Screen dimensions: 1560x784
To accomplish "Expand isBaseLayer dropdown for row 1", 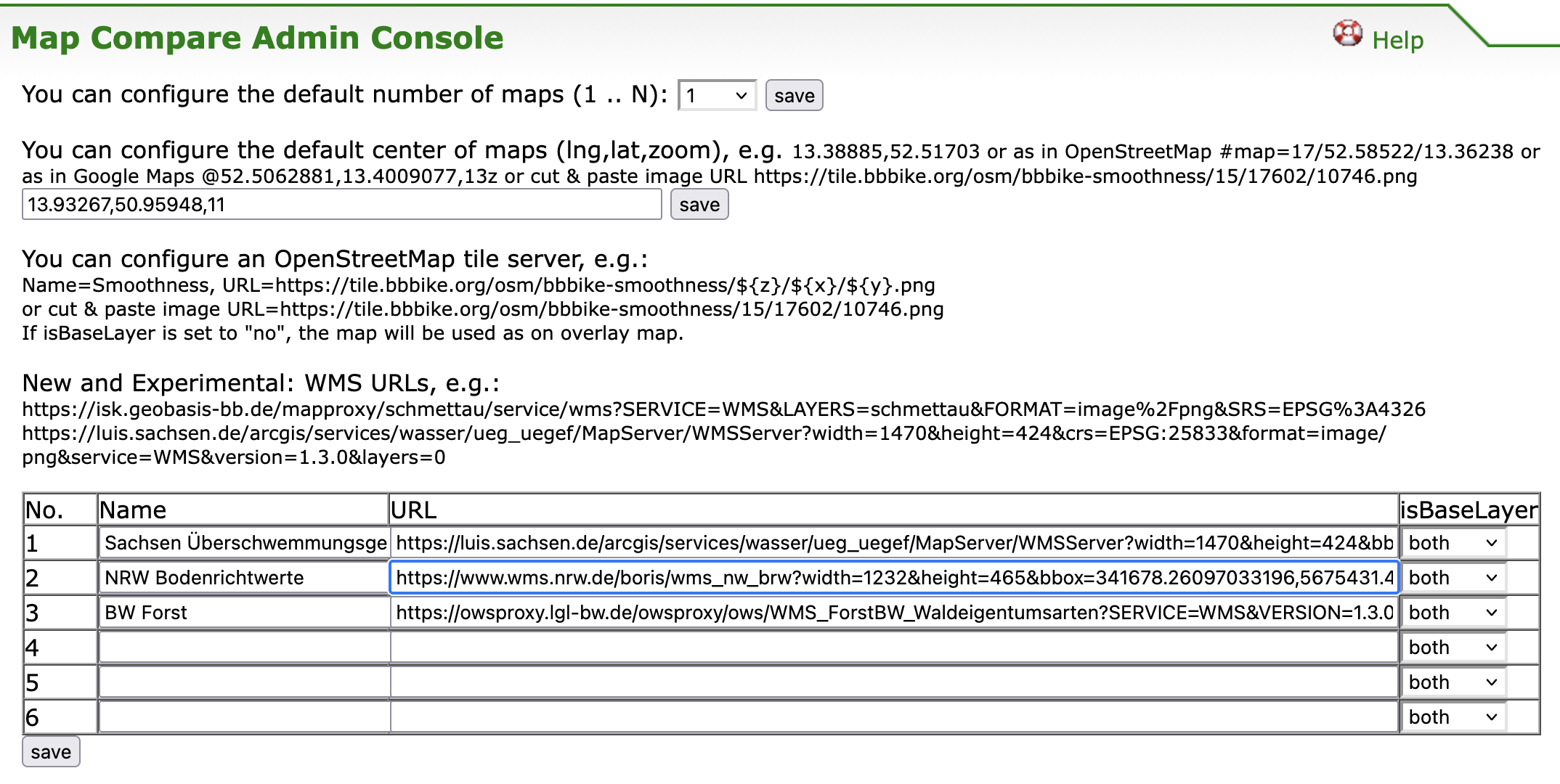I will [1453, 543].
